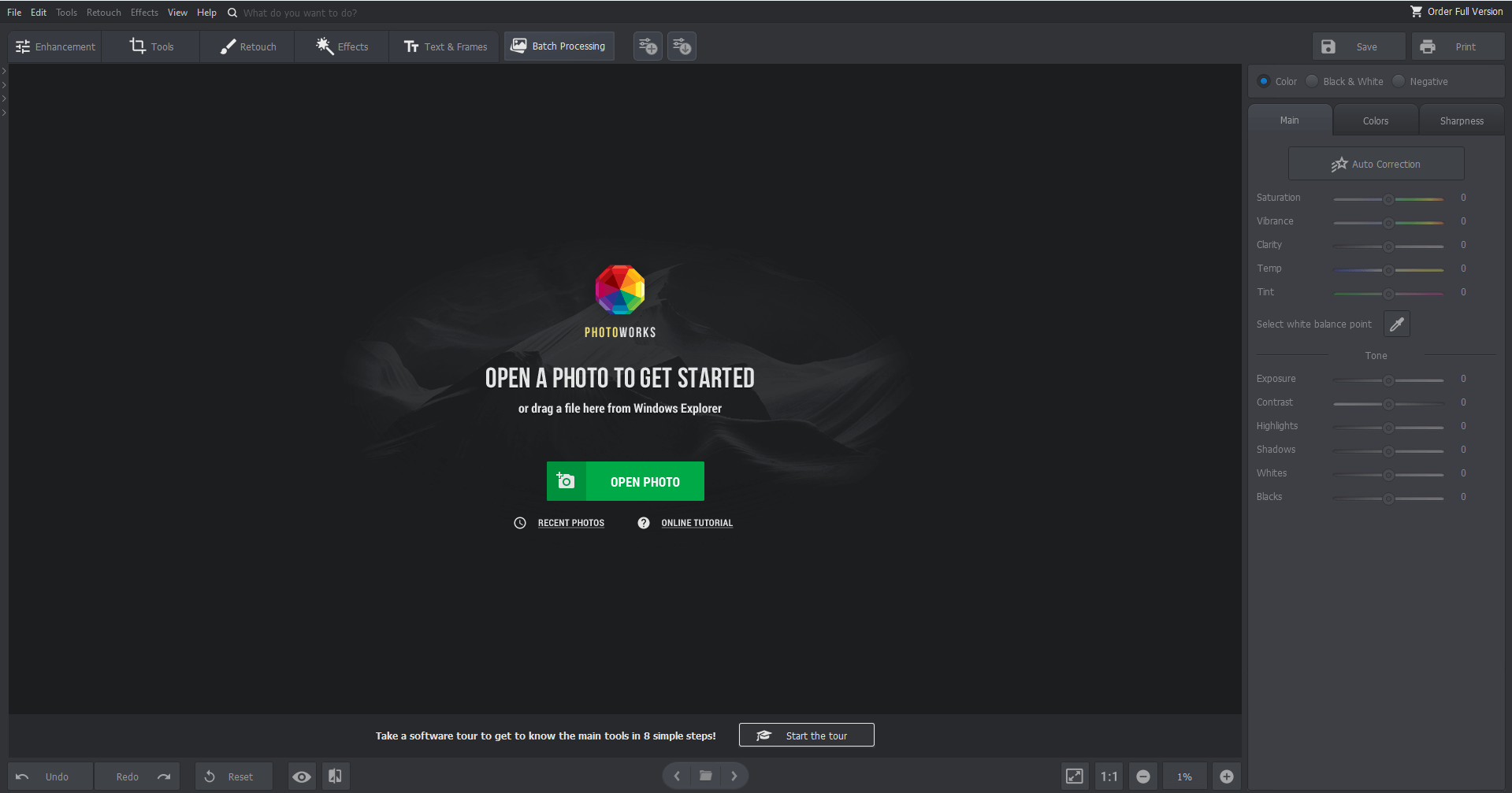Viewport: 1512px width, 793px height.
Task: Adjust the Saturation slider handle
Action: [1388, 199]
